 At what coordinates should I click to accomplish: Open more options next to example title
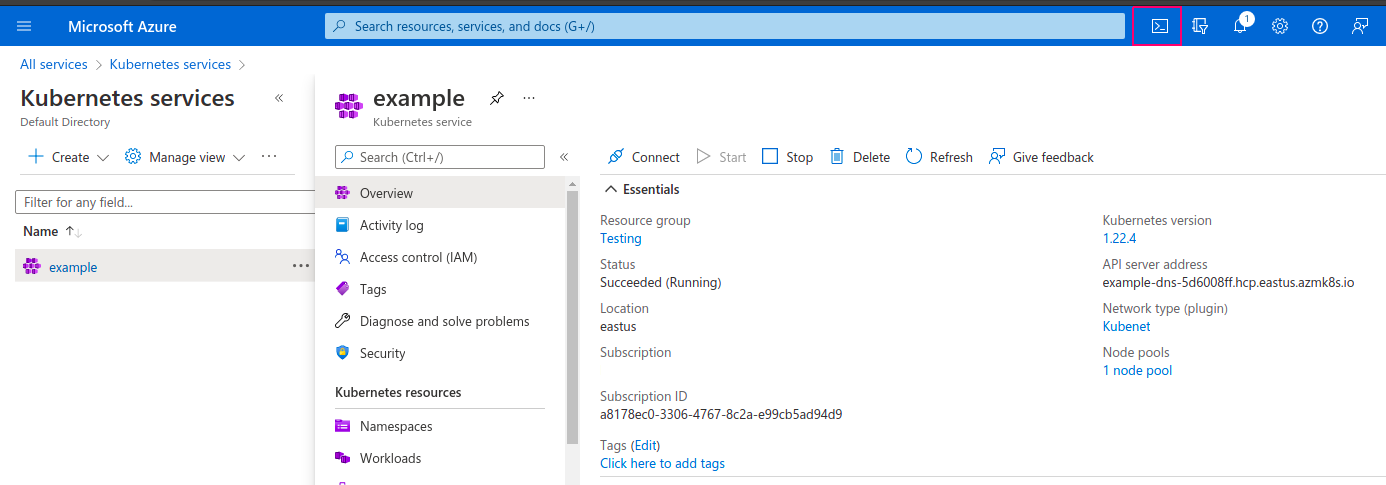coord(529,98)
